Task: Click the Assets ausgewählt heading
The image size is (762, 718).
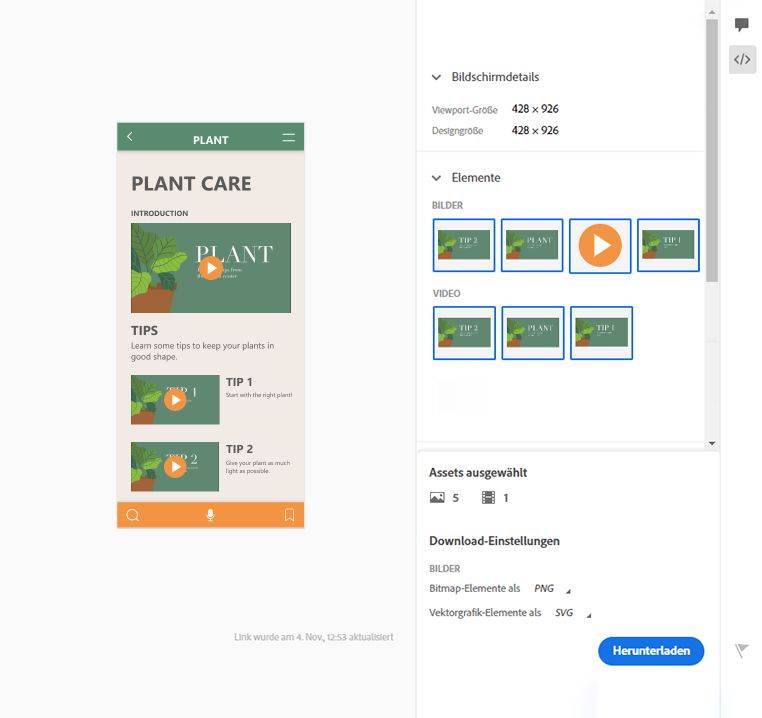Action: pos(478,473)
